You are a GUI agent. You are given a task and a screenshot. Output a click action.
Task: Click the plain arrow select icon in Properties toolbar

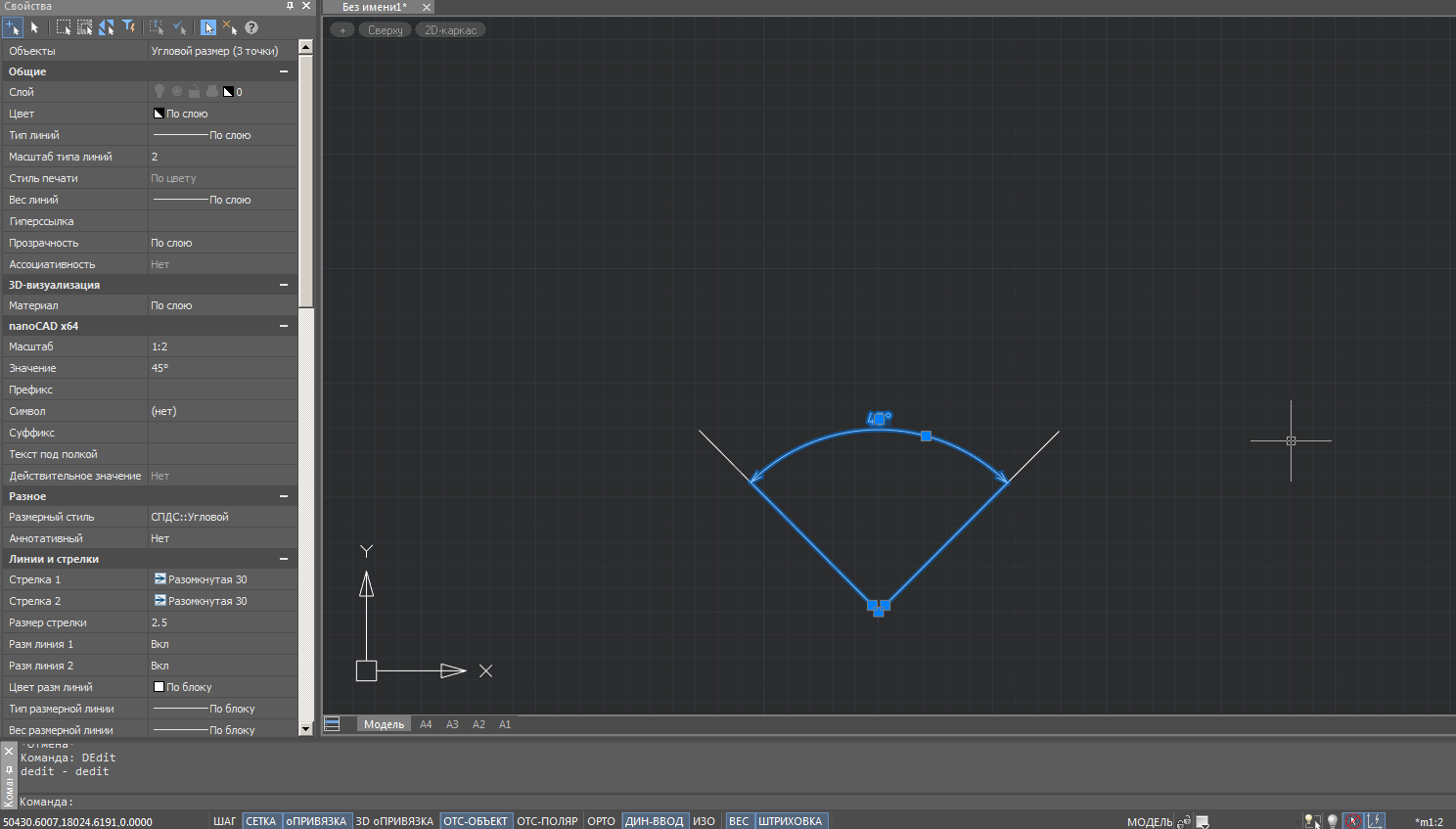[34, 27]
